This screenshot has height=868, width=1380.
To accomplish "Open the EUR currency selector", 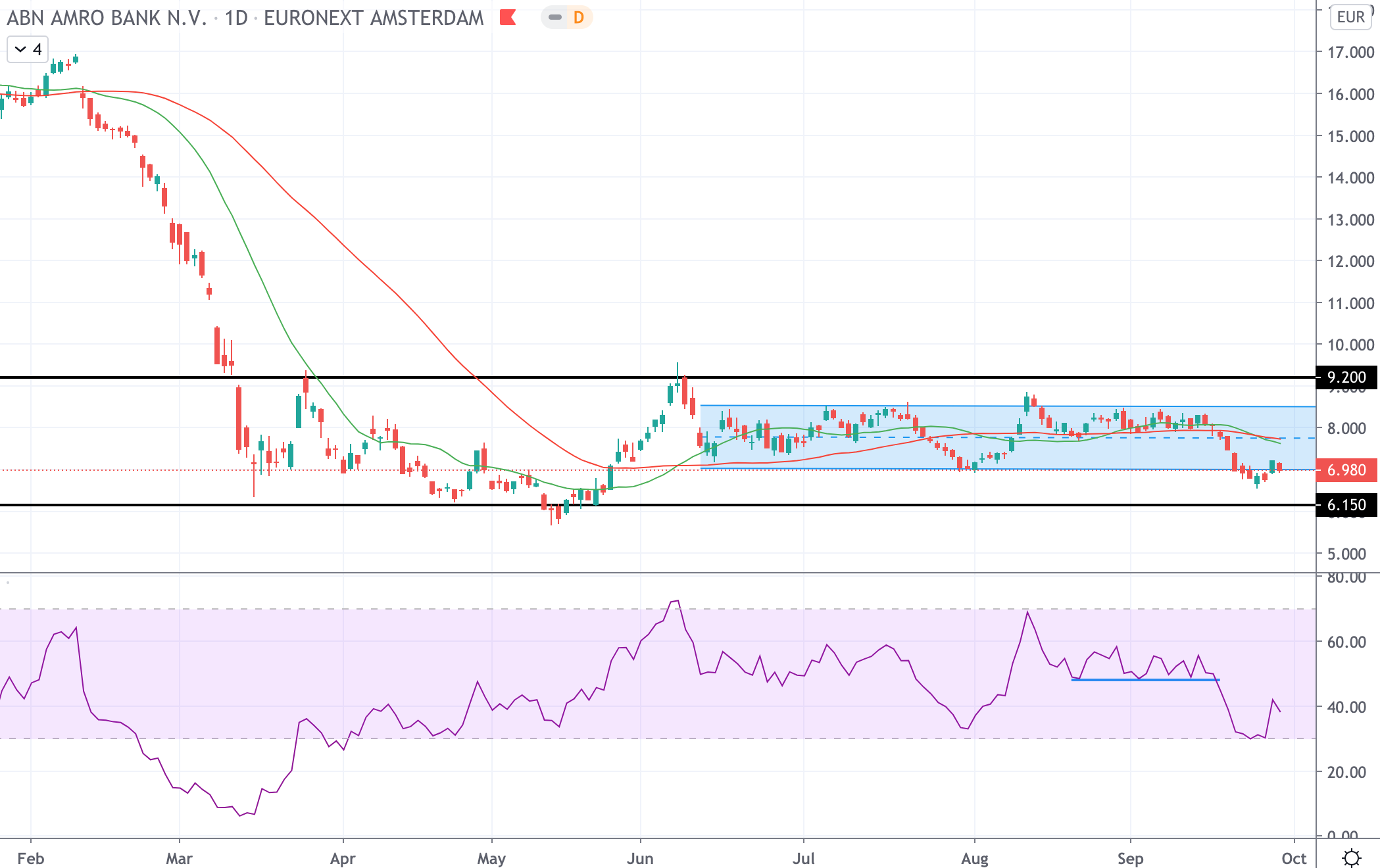I will [1350, 17].
